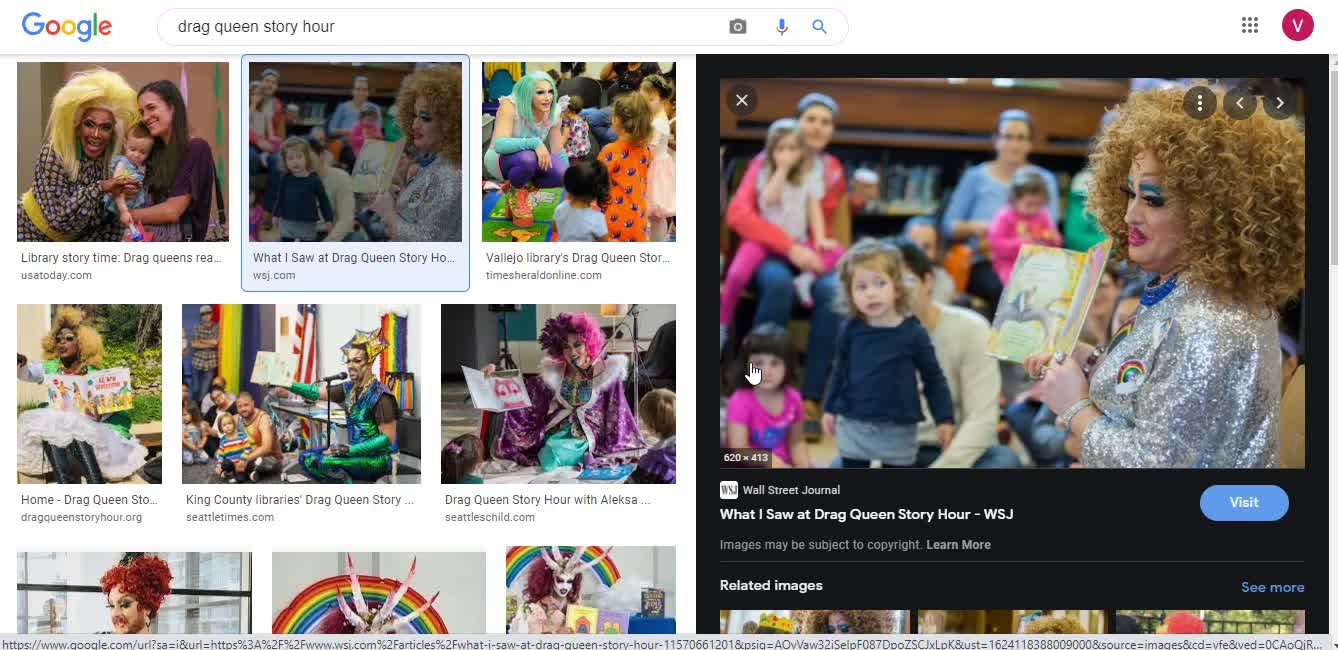Image resolution: width=1338 pixels, height=650 pixels.
Task: Select seattleschild.com Aleksa thumbnail
Action: coord(558,394)
